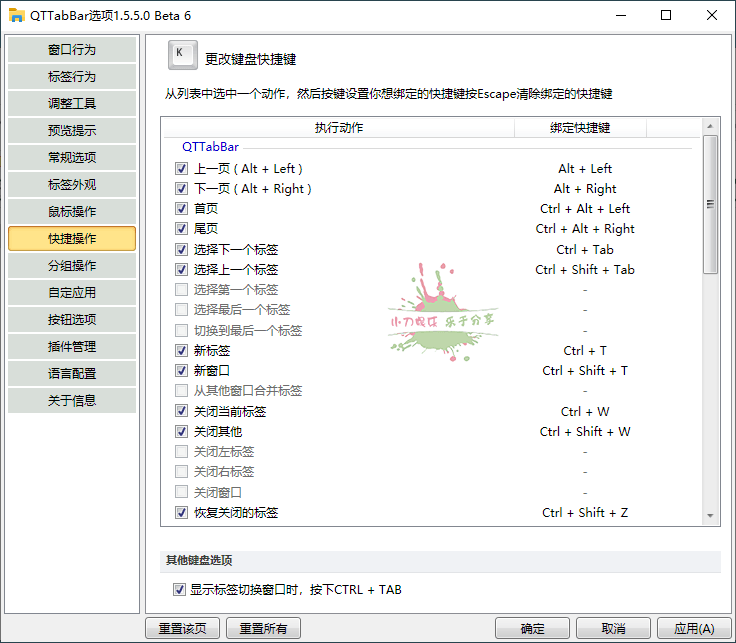This screenshot has height=643, width=736.
Task: Go to the 关于信息 tab
Action: point(72,401)
